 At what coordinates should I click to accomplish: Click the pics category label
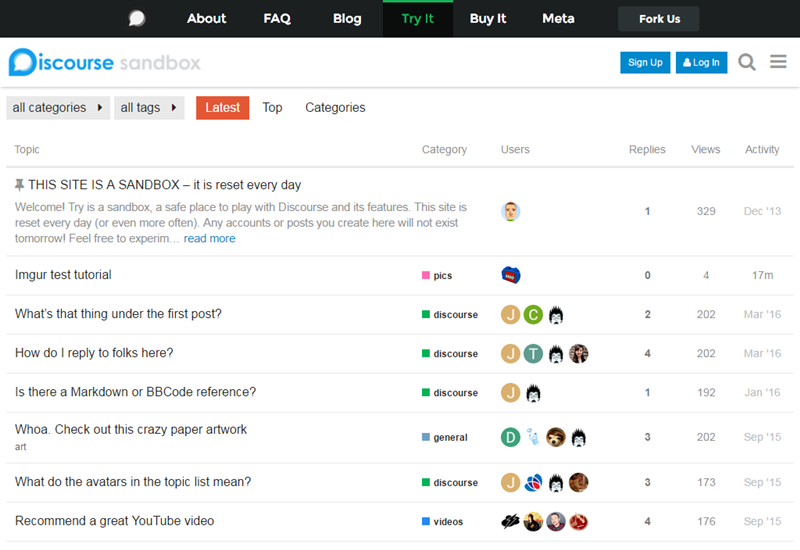442,276
